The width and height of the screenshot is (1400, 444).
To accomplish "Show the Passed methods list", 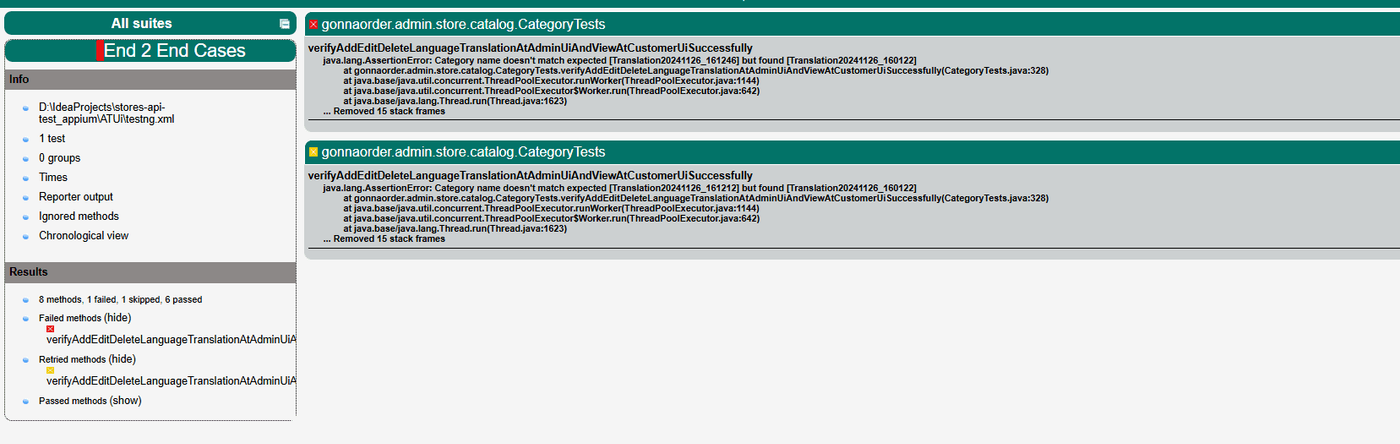I will (125, 401).
